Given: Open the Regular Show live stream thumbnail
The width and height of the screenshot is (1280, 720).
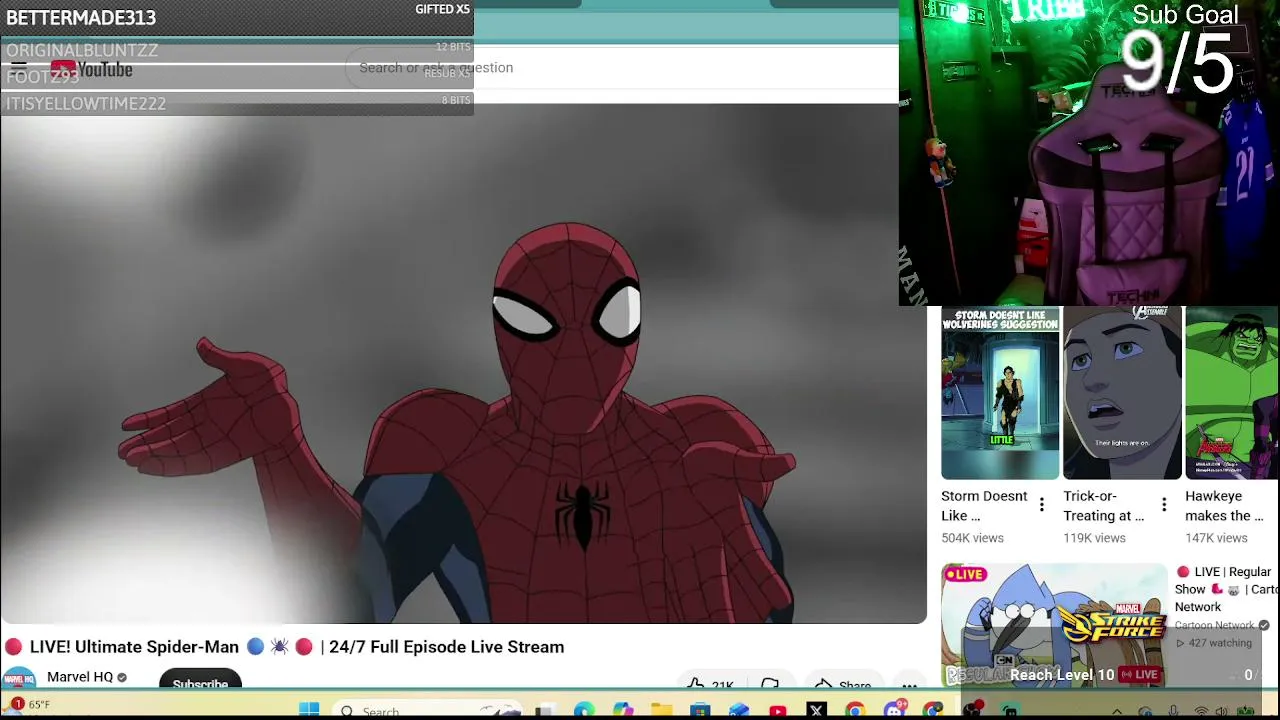Looking at the screenshot, I should pos(1054,626).
